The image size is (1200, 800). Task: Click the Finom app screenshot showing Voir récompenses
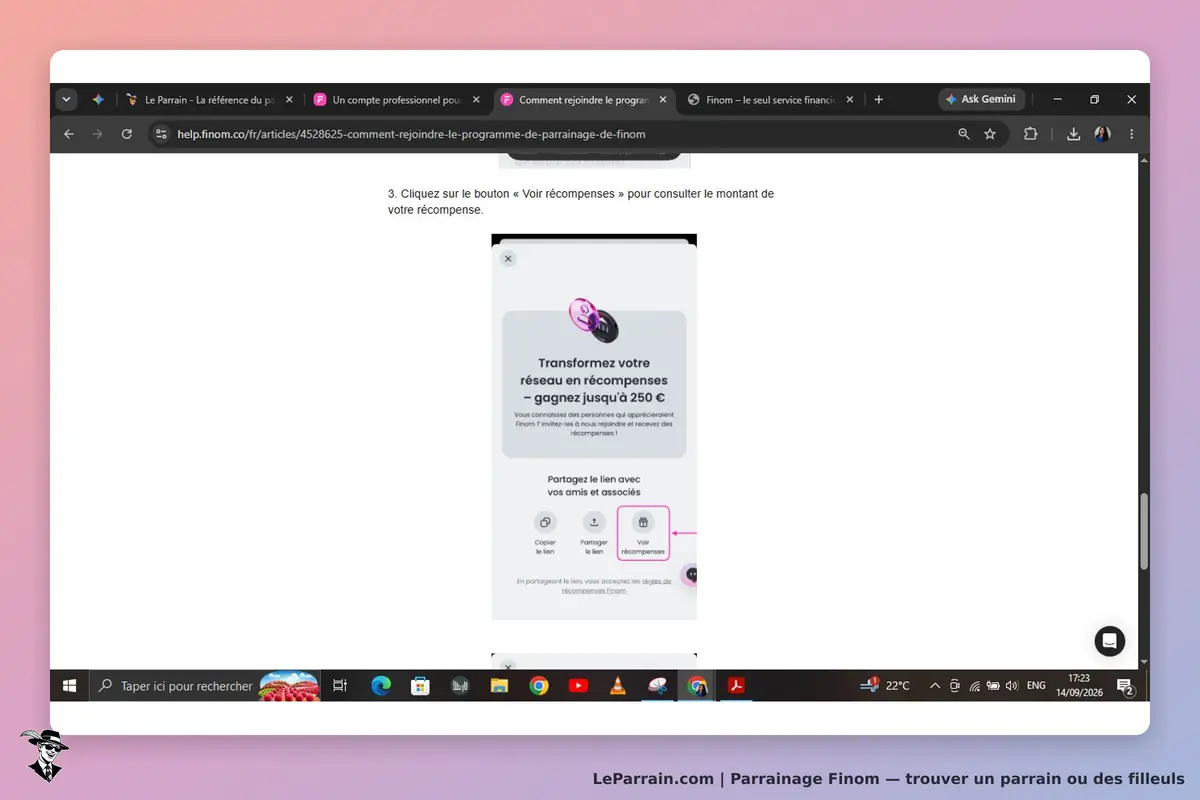[594, 427]
